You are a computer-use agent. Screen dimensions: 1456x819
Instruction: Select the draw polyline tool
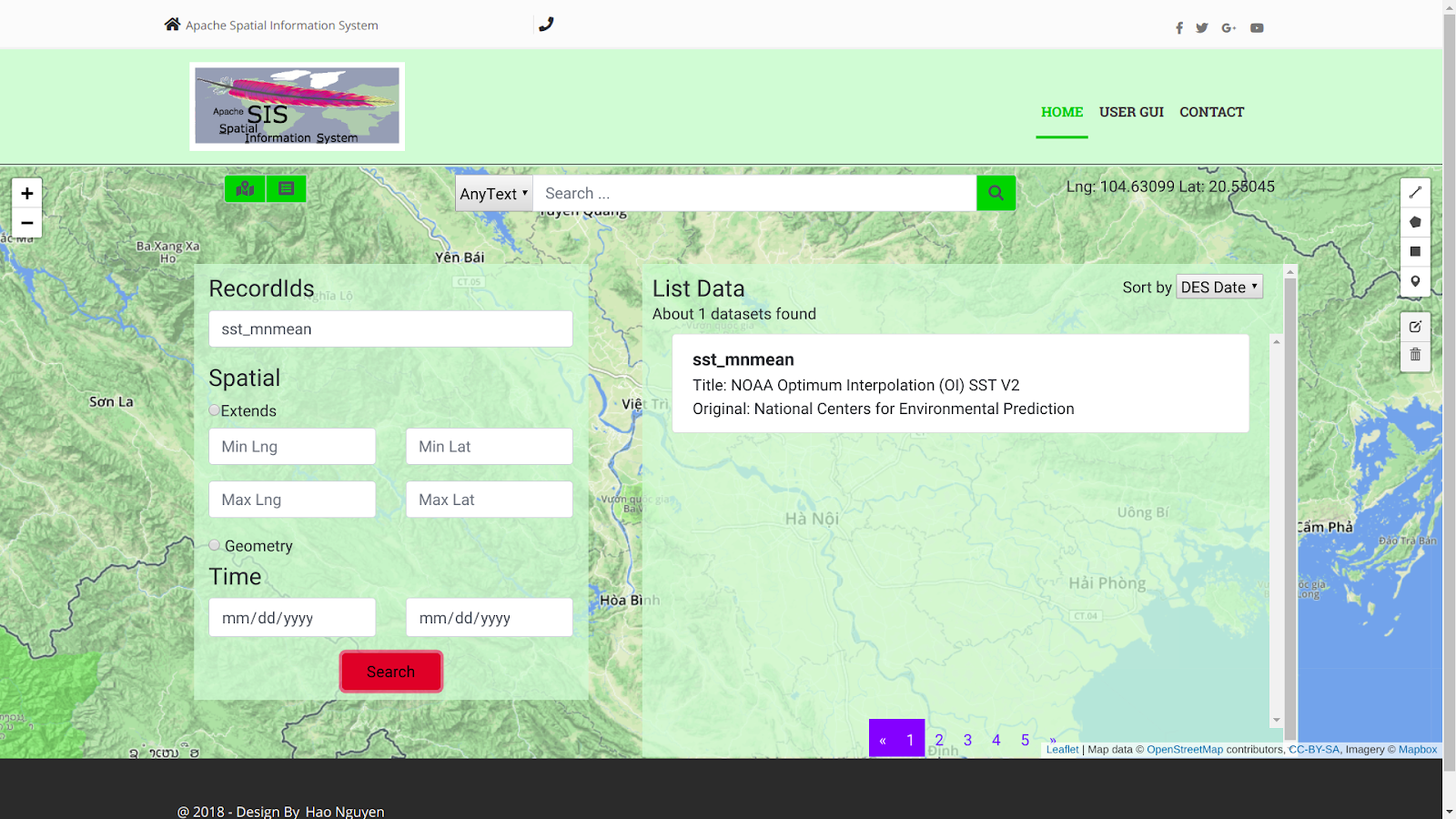tap(1415, 193)
